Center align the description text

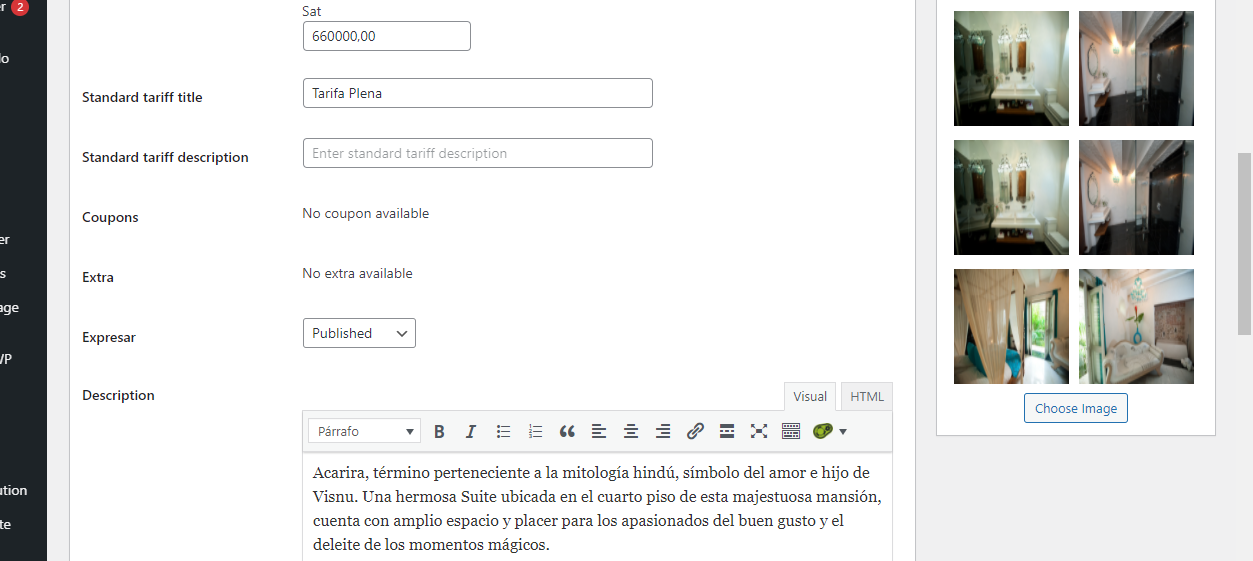point(631,432)
